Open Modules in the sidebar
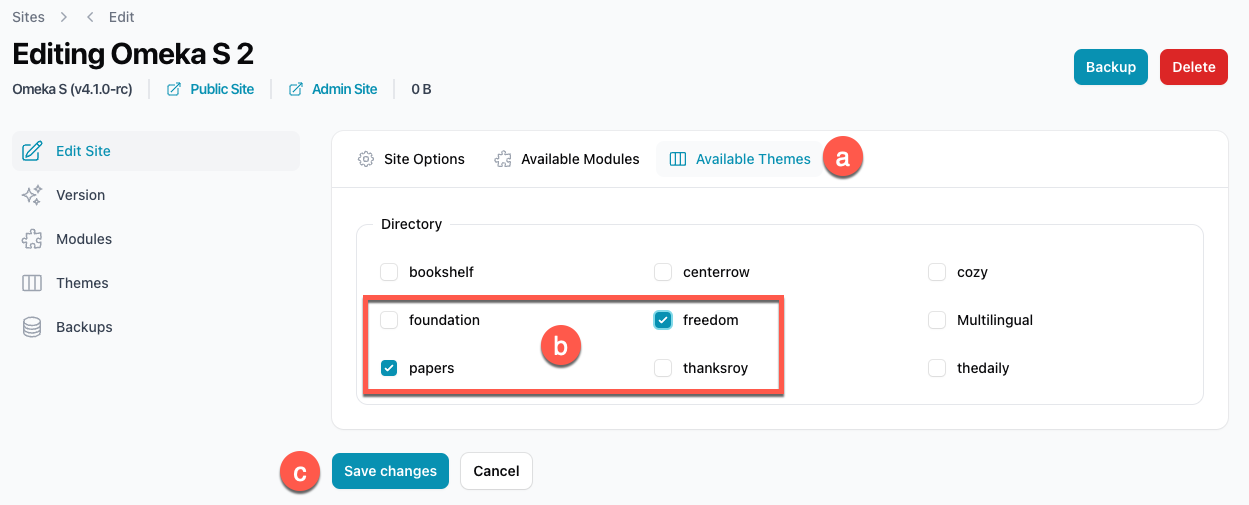1249x505 pixels. coord(156,239)
